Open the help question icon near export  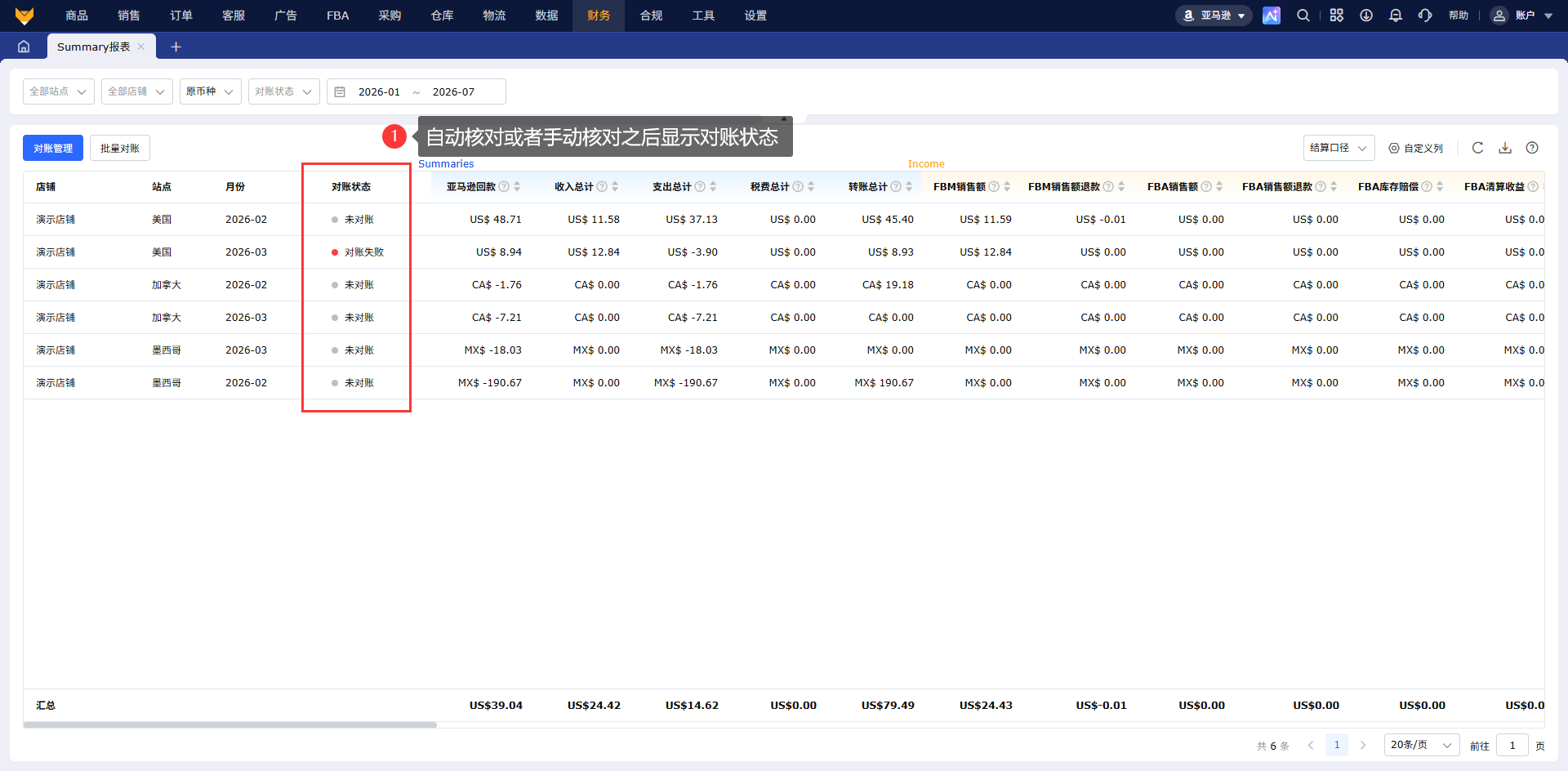(x=1532, y=148)
